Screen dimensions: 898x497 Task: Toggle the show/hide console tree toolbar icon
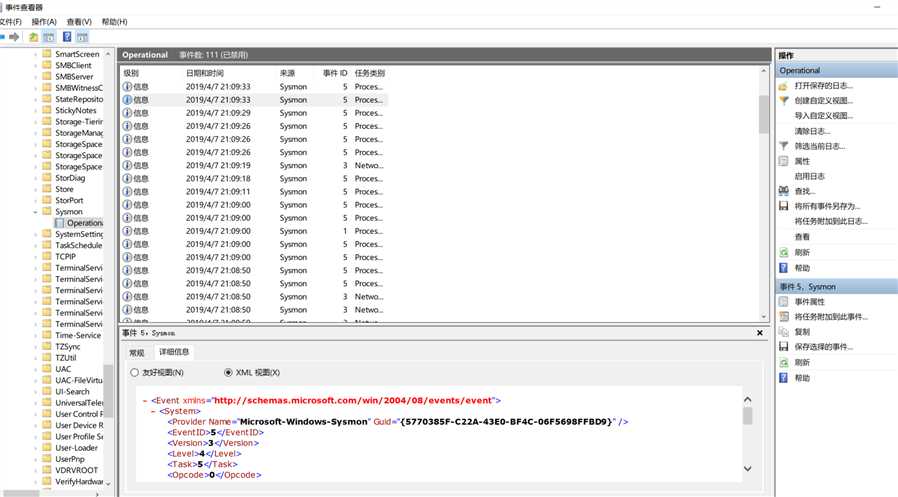(x=49, y=37)
